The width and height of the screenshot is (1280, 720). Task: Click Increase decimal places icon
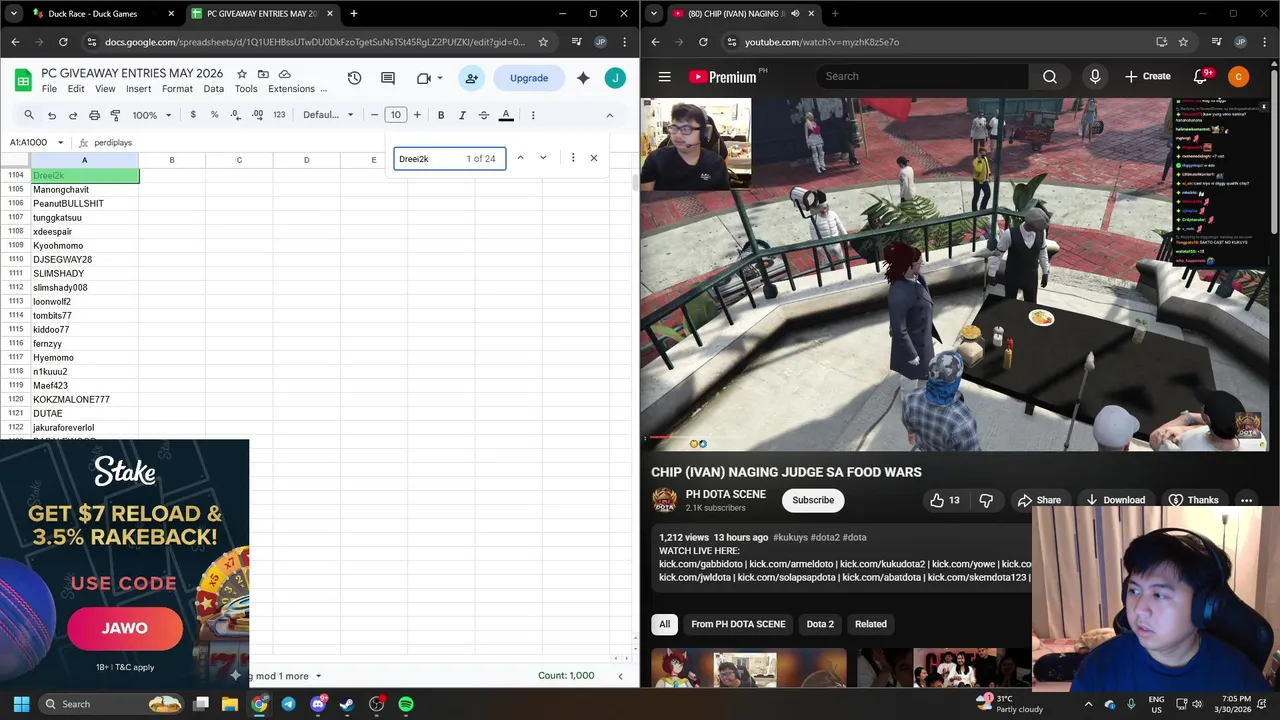tap(257, 115)
